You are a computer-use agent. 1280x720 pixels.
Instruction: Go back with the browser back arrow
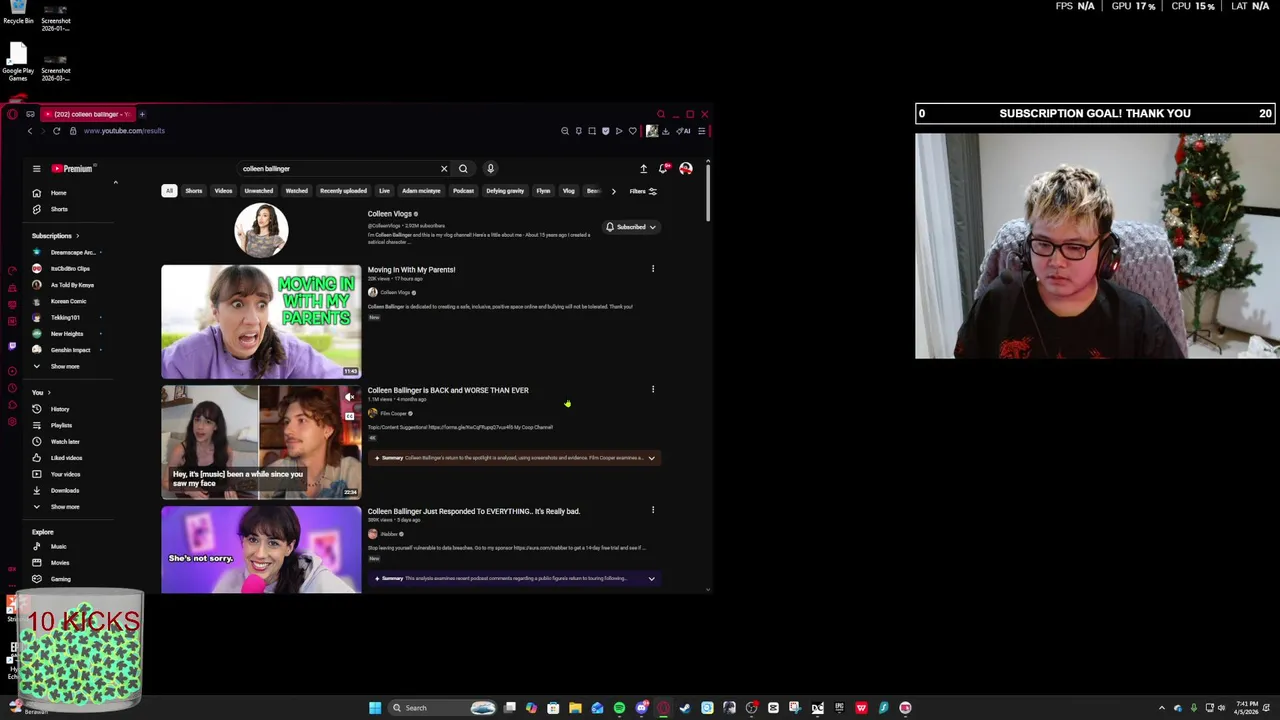(x=30, y=131)
